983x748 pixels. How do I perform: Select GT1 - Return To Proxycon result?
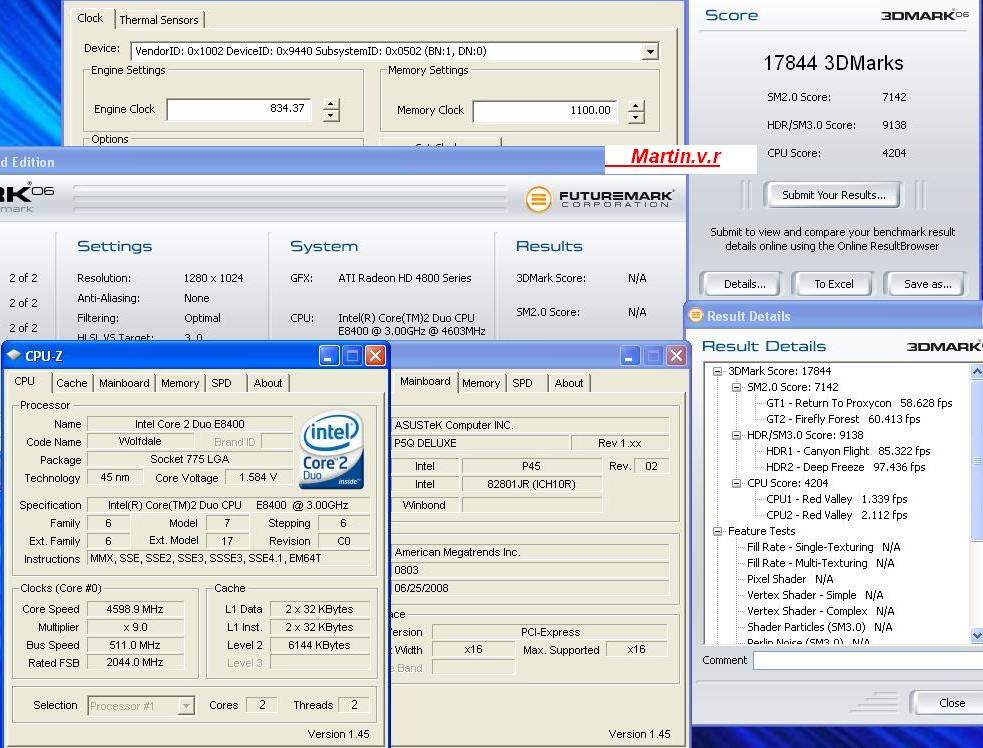point(859,403)
